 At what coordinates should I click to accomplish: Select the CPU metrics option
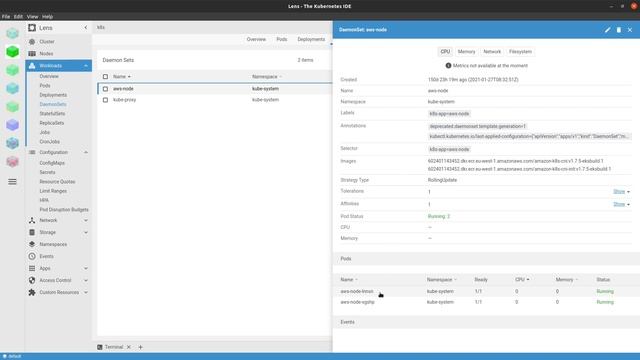click(x=445, y=52)
